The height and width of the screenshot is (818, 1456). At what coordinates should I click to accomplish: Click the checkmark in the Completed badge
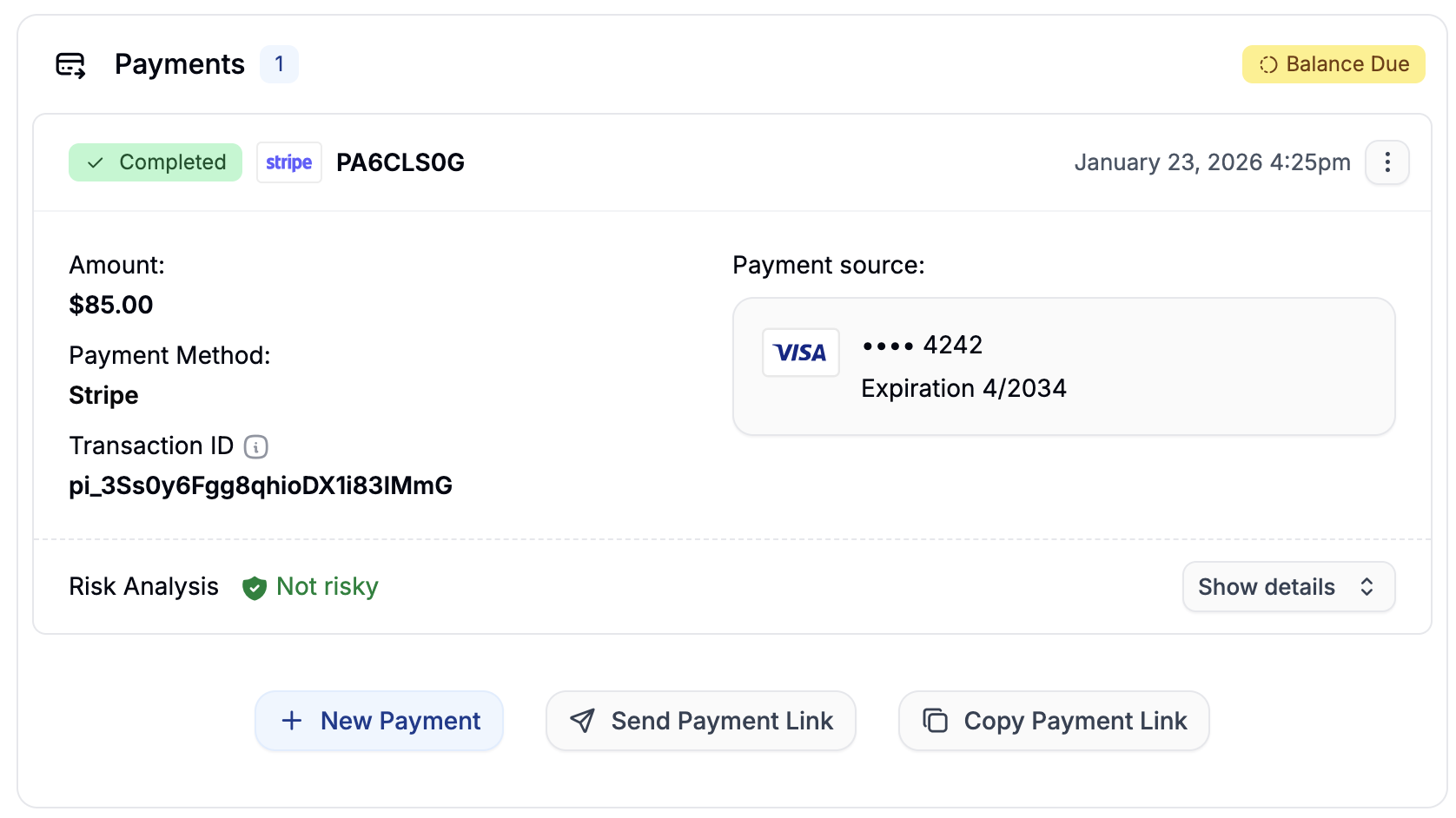(x=97, y=162)
